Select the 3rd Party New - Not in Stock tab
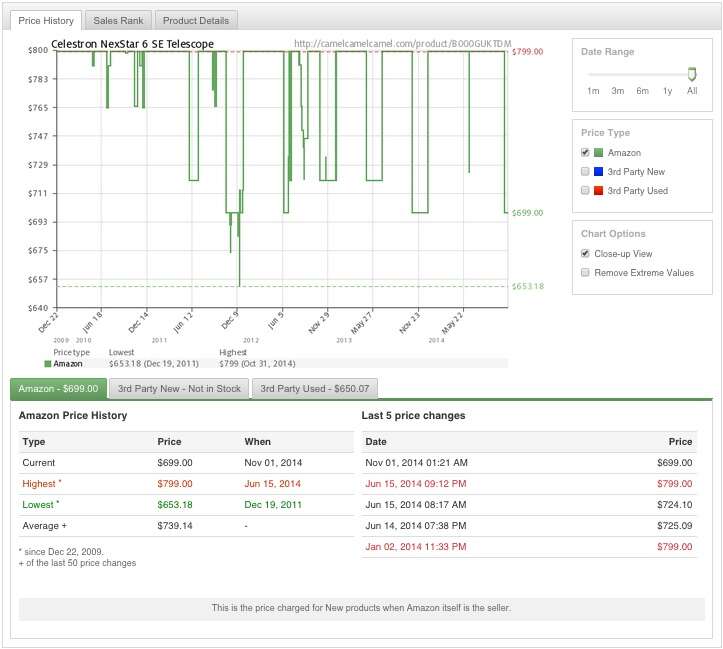The width and height of the screenshot is (723, 649). coord(179,389)
